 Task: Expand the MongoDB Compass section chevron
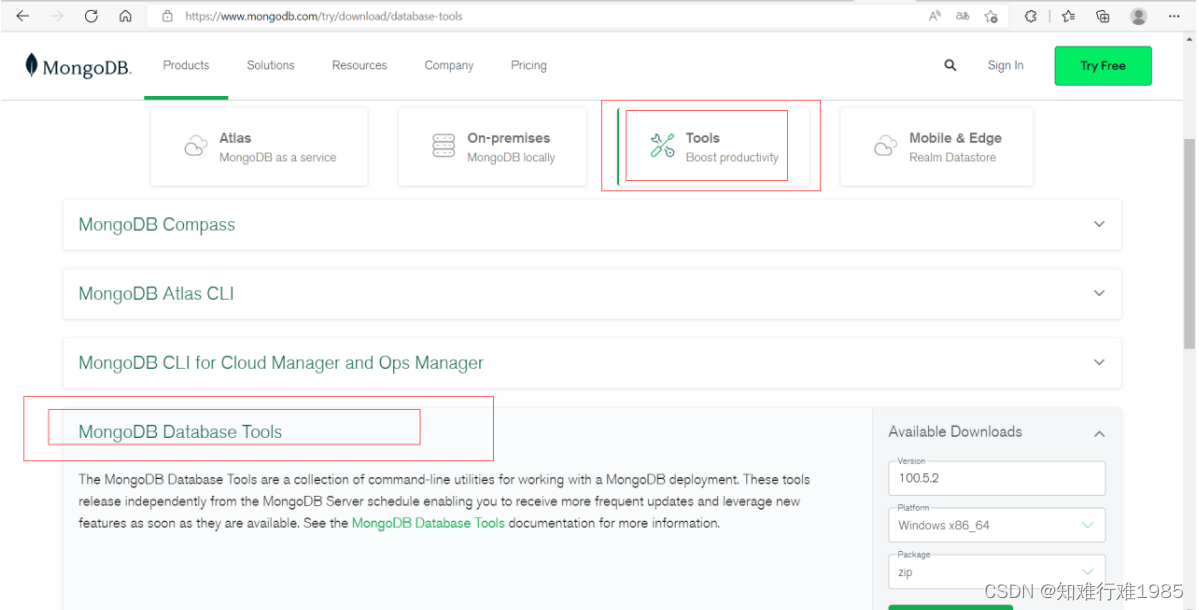(1099, 225)
